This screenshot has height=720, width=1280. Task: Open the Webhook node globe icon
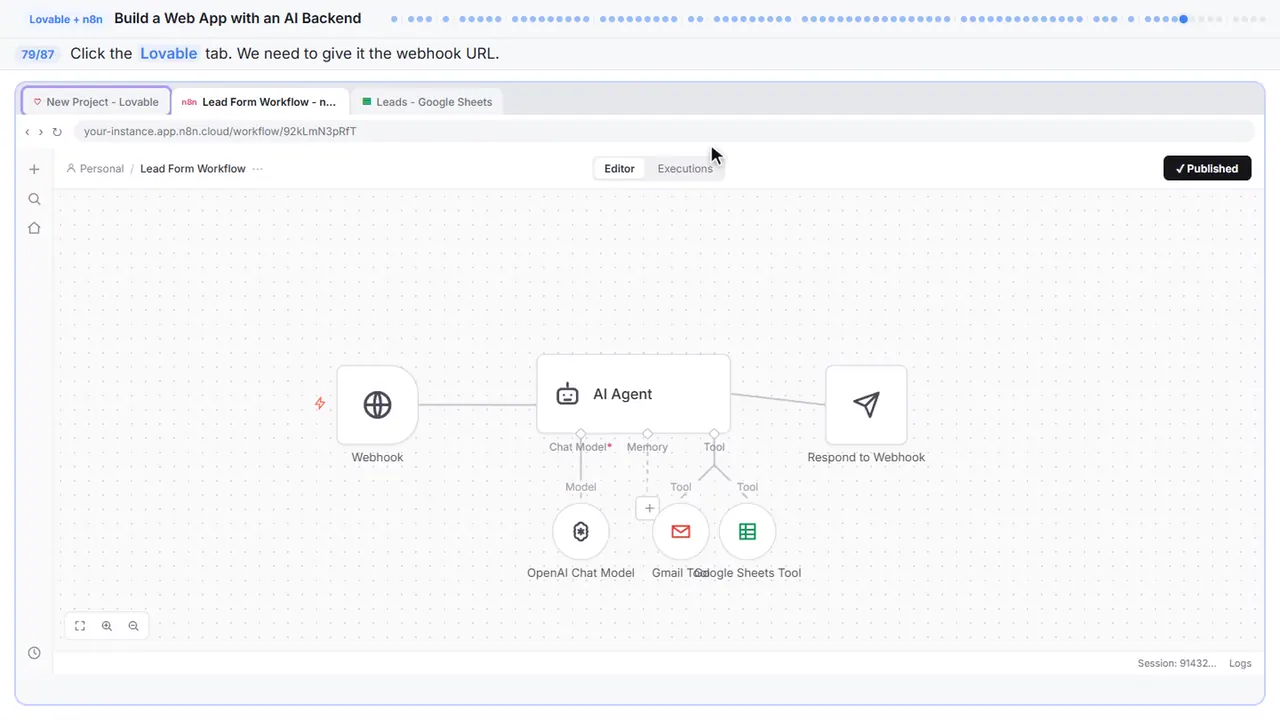(x=377, y=405)
